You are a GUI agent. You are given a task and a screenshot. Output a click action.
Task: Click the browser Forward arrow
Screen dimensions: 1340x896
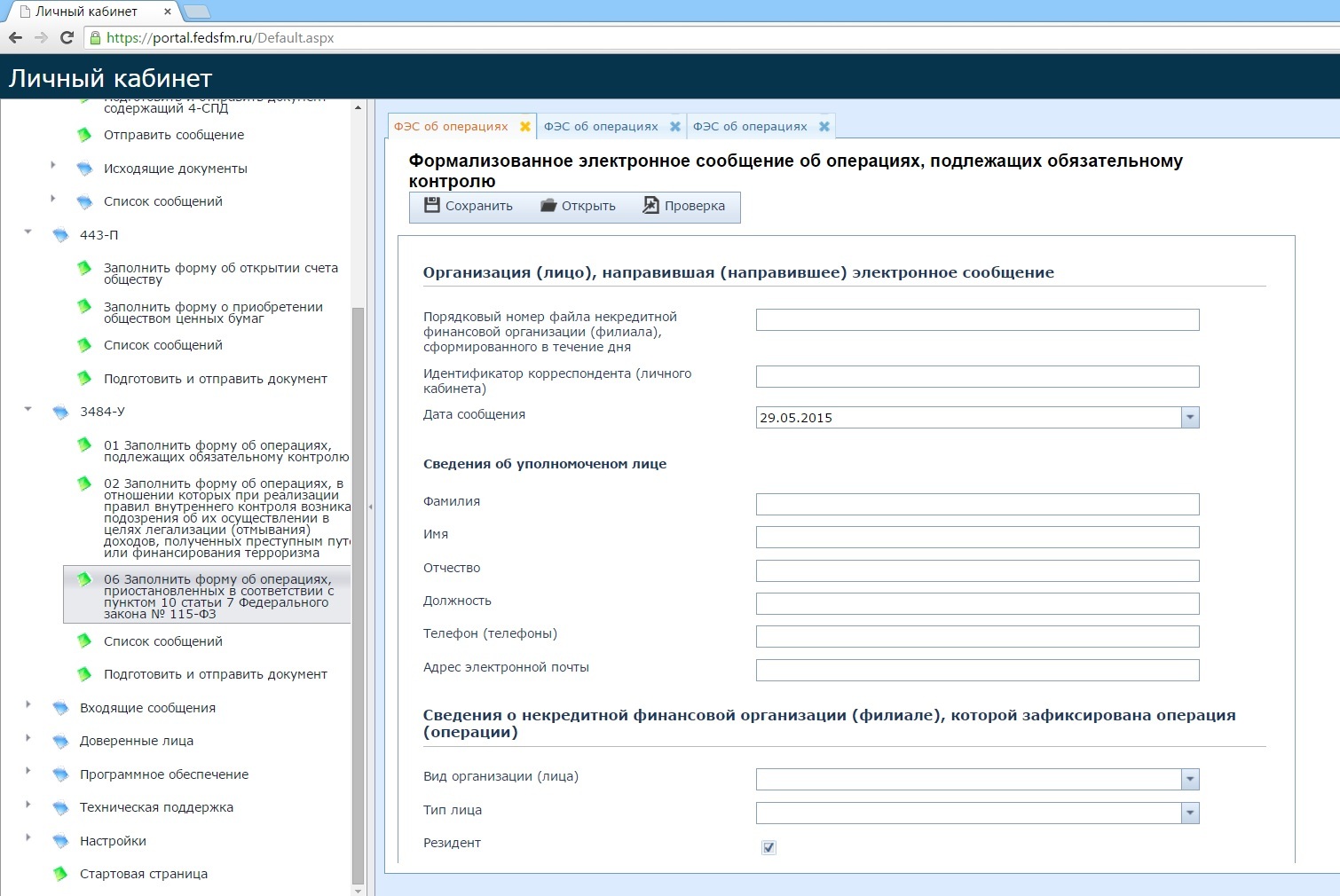[x=41, y=37]
